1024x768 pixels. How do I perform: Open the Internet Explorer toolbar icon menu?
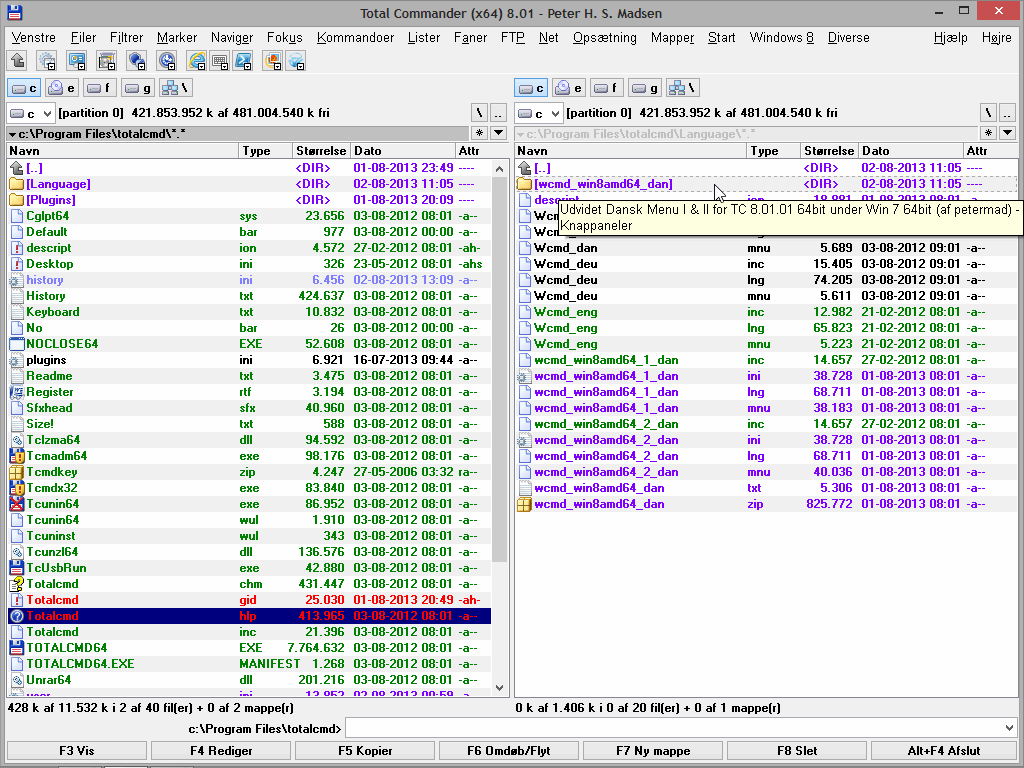pyautogui.click(x=197, y=61)
